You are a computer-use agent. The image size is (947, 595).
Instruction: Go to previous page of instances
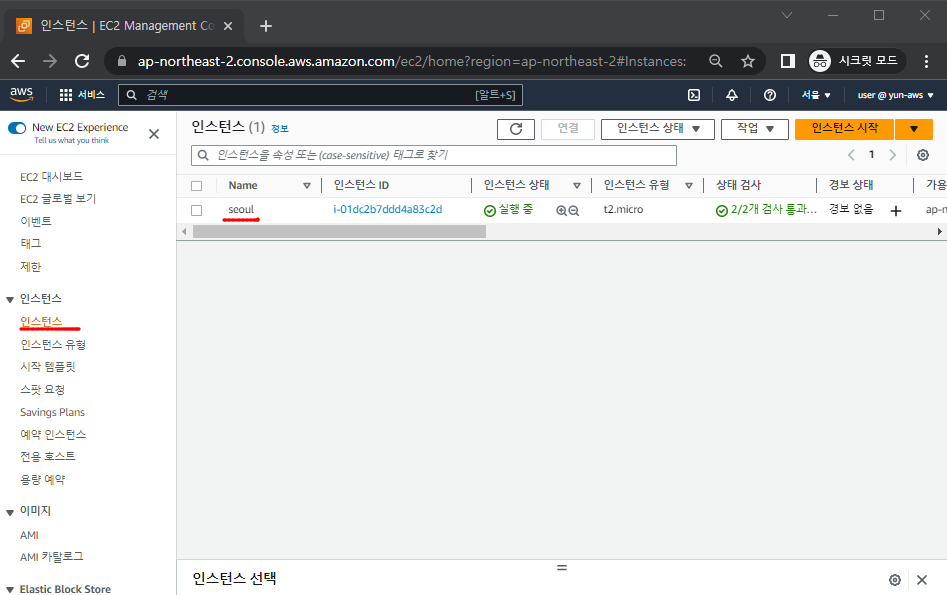pyautogui.click(x=851, y=155)
